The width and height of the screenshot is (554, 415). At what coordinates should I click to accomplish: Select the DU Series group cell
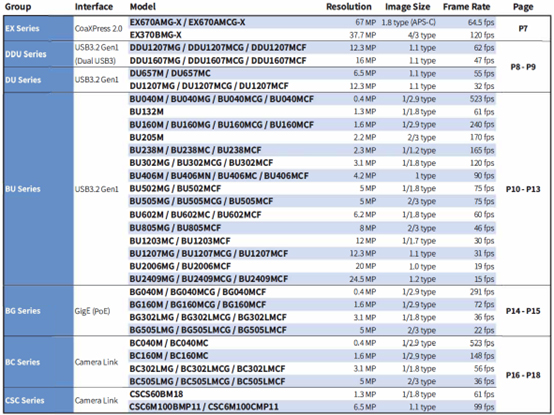(38, 80)
